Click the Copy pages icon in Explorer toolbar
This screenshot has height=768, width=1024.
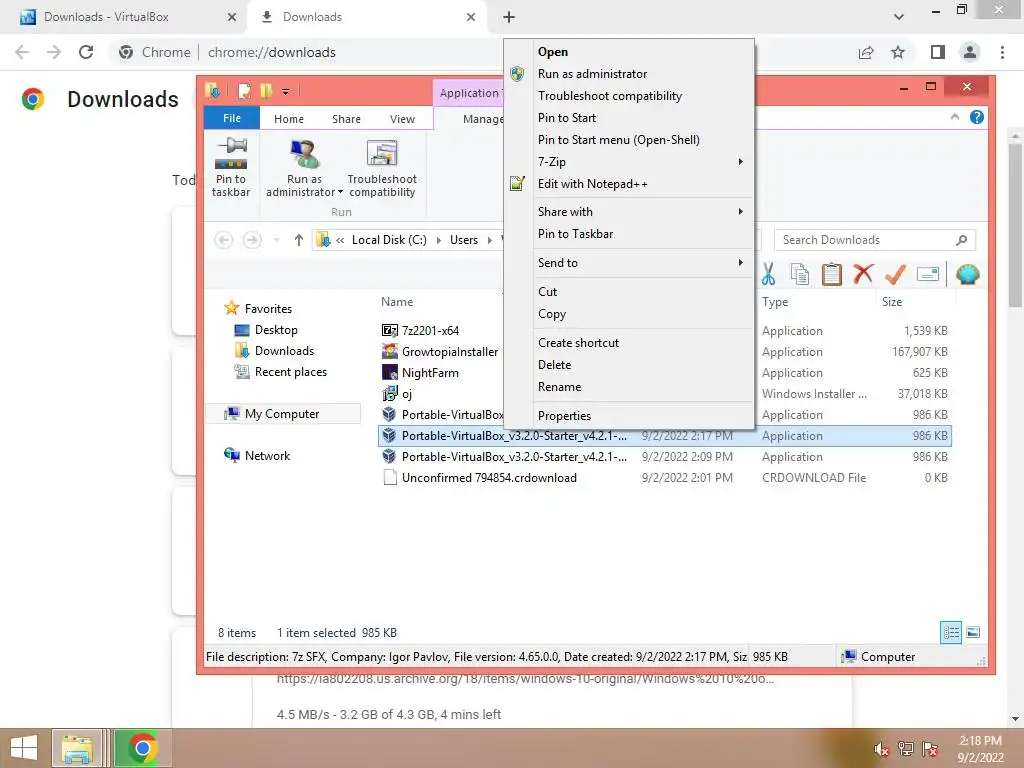coord(799,274)
